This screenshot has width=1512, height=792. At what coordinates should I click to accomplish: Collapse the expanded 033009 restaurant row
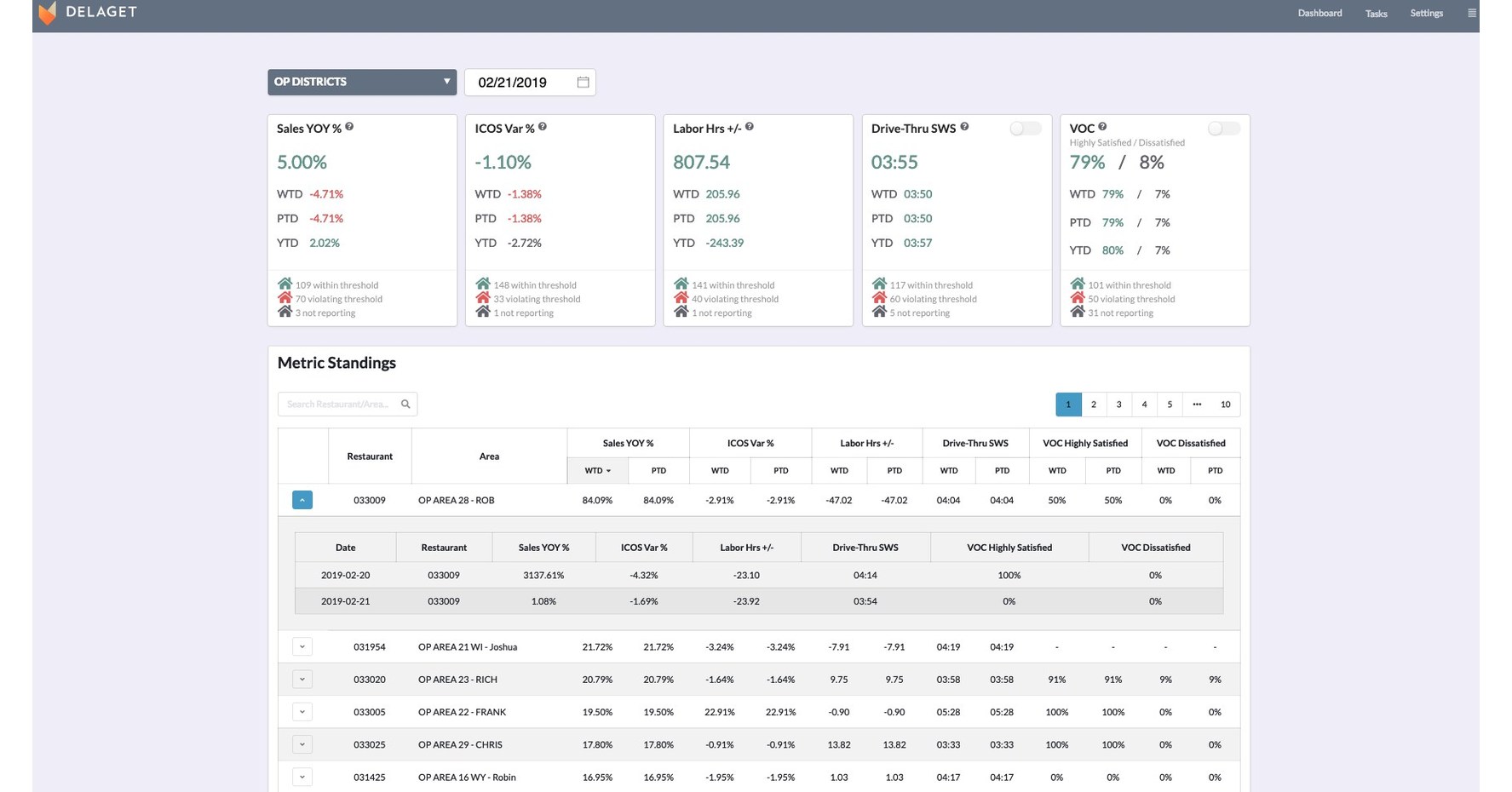pyautogui.click(x=302, y=500)
